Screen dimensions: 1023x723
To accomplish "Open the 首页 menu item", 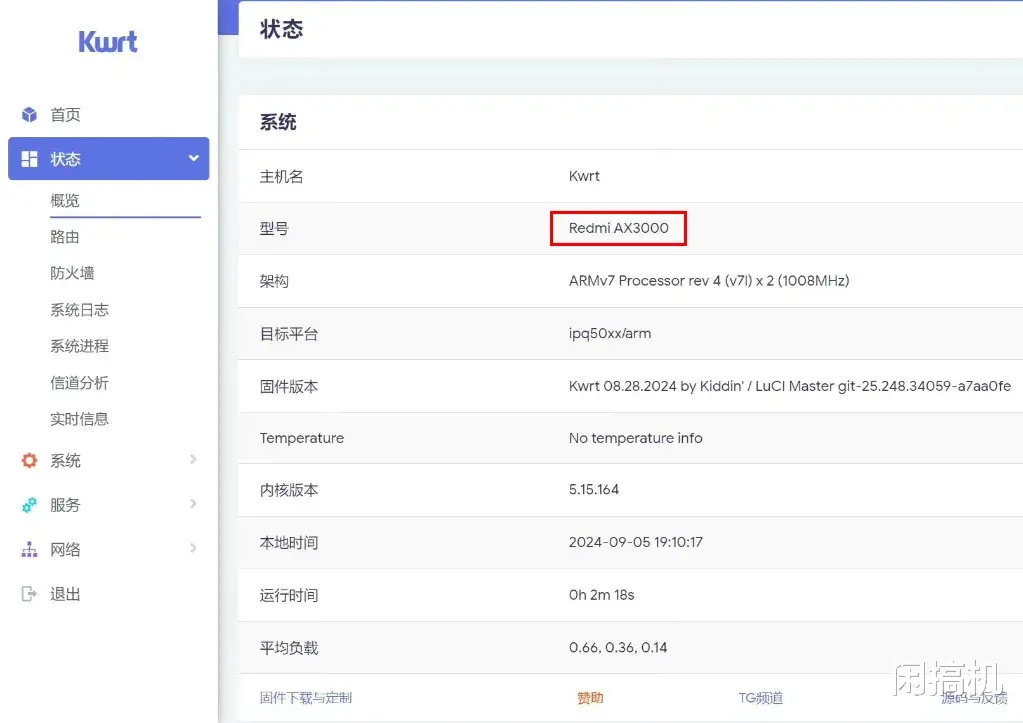I will 65,115.
